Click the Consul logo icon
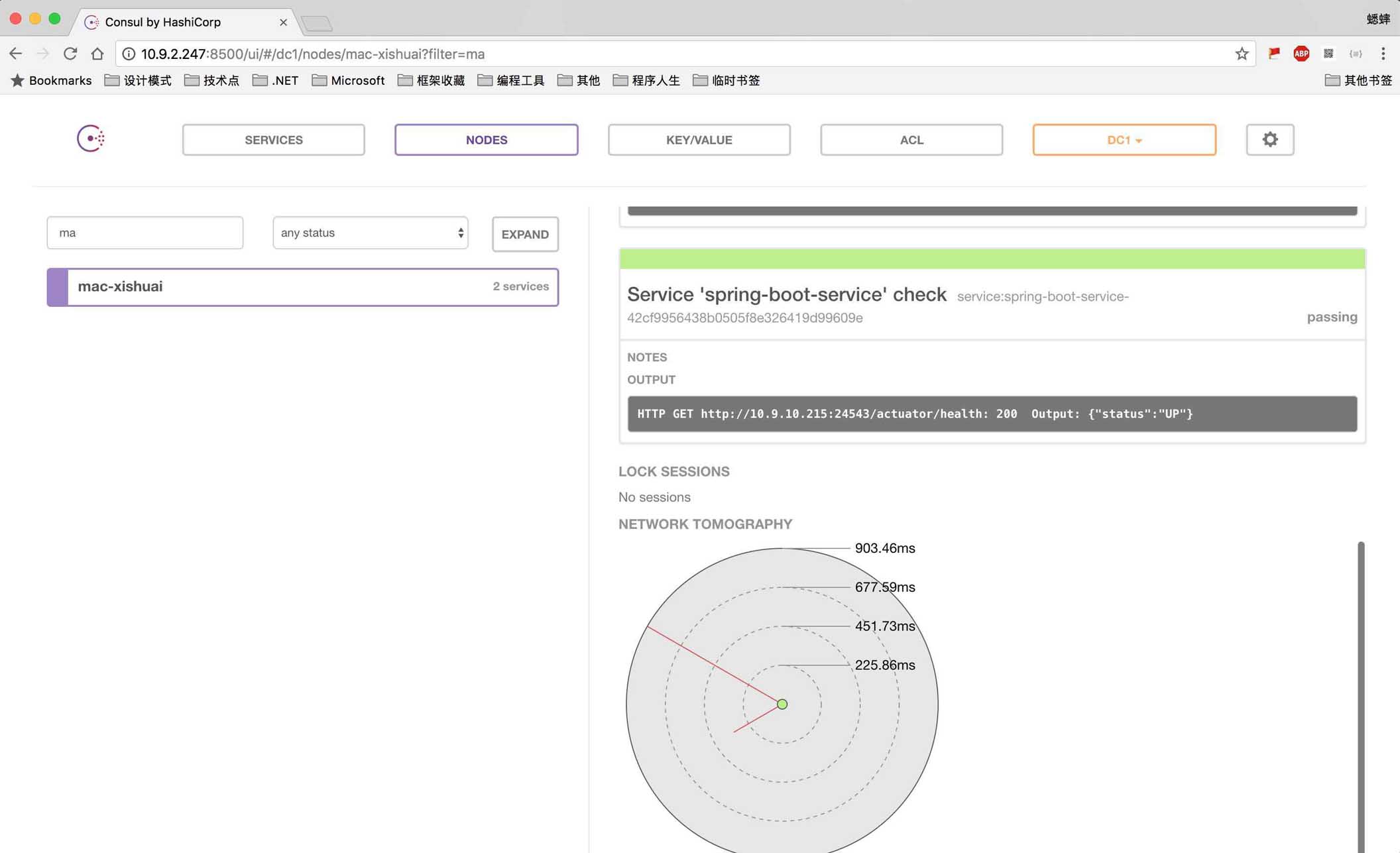Screen dimensions: 1400x853 click(x=91, y=139)
